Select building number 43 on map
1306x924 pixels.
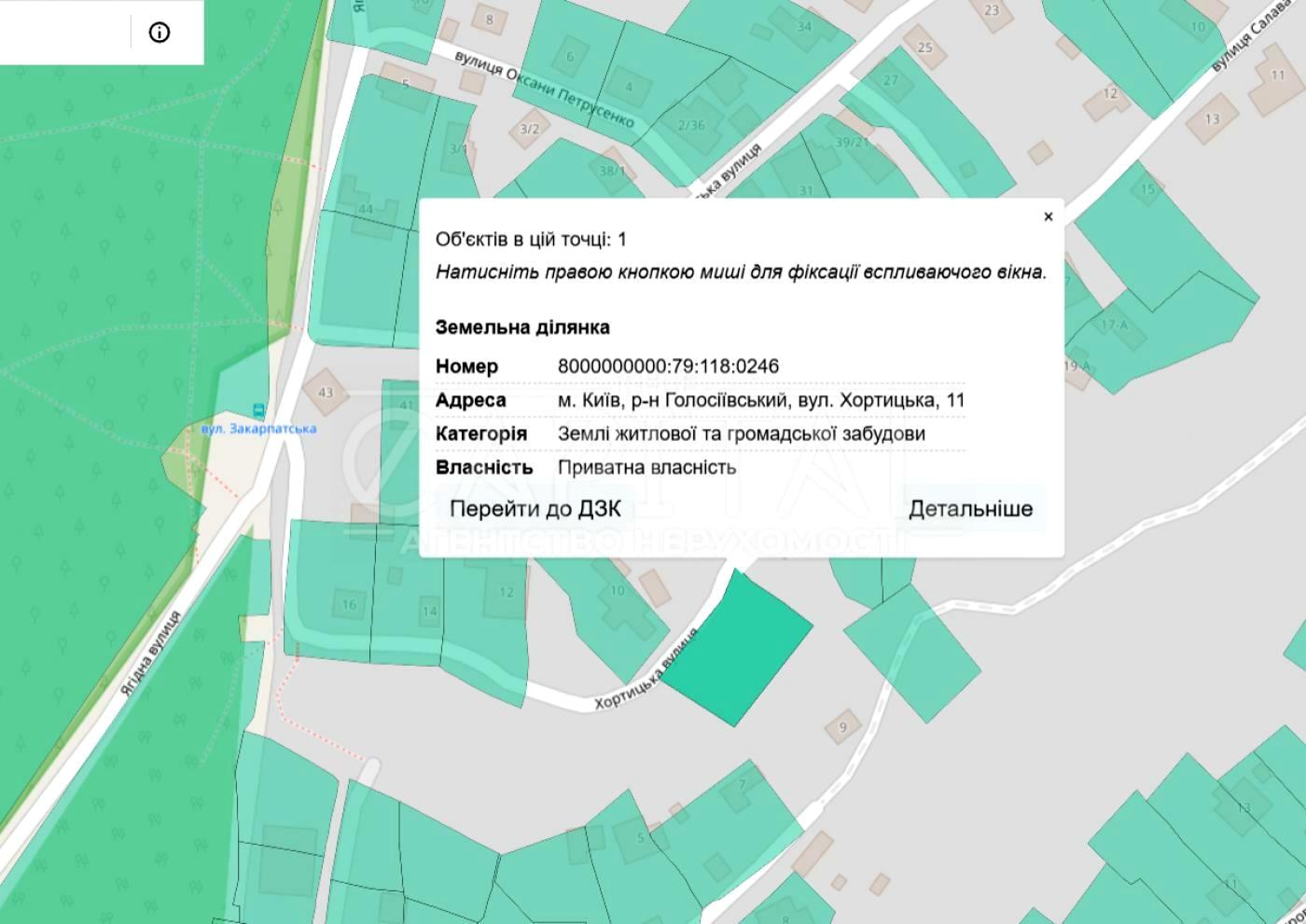tap(326, 393)
